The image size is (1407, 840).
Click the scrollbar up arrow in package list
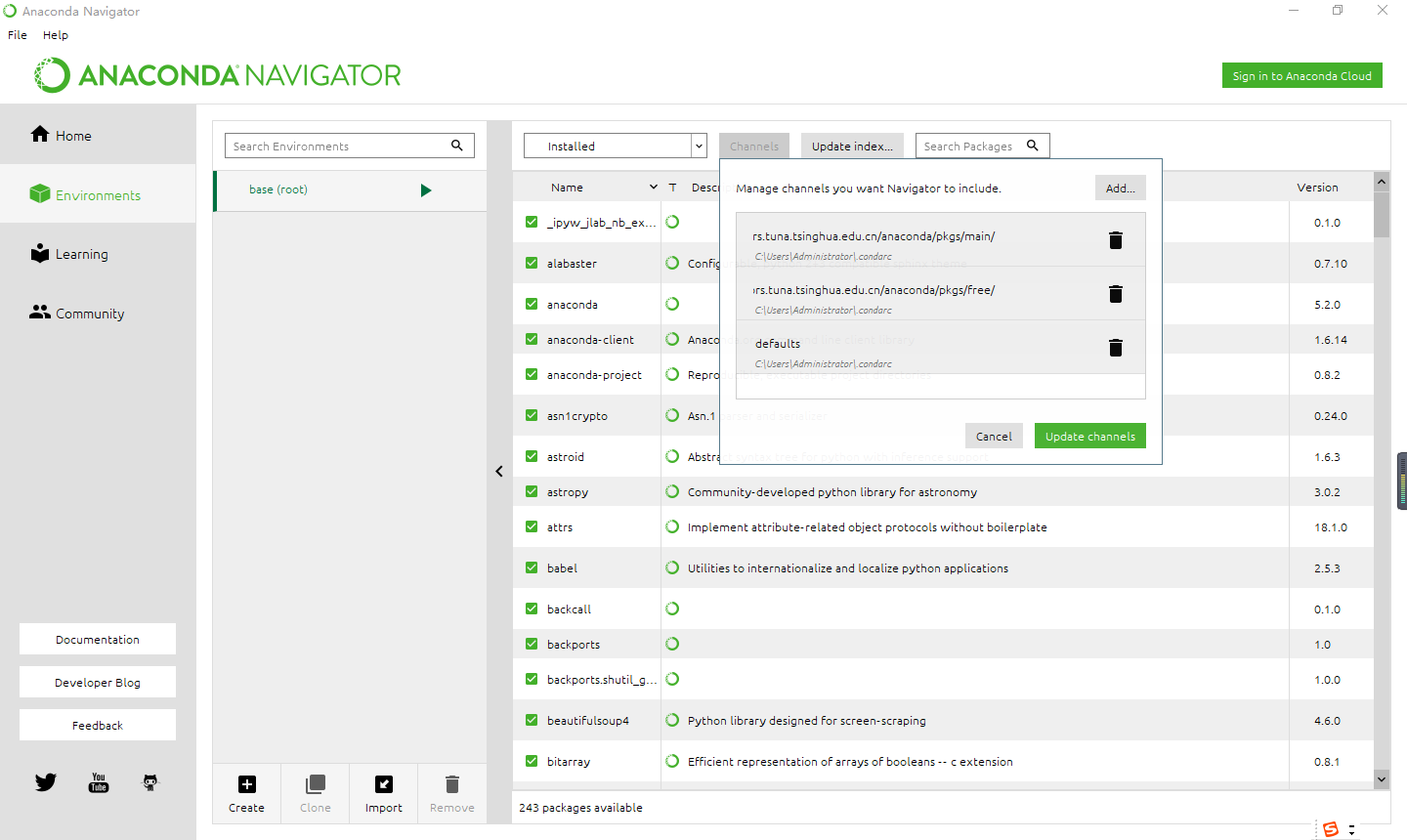tap(1382, 182)
